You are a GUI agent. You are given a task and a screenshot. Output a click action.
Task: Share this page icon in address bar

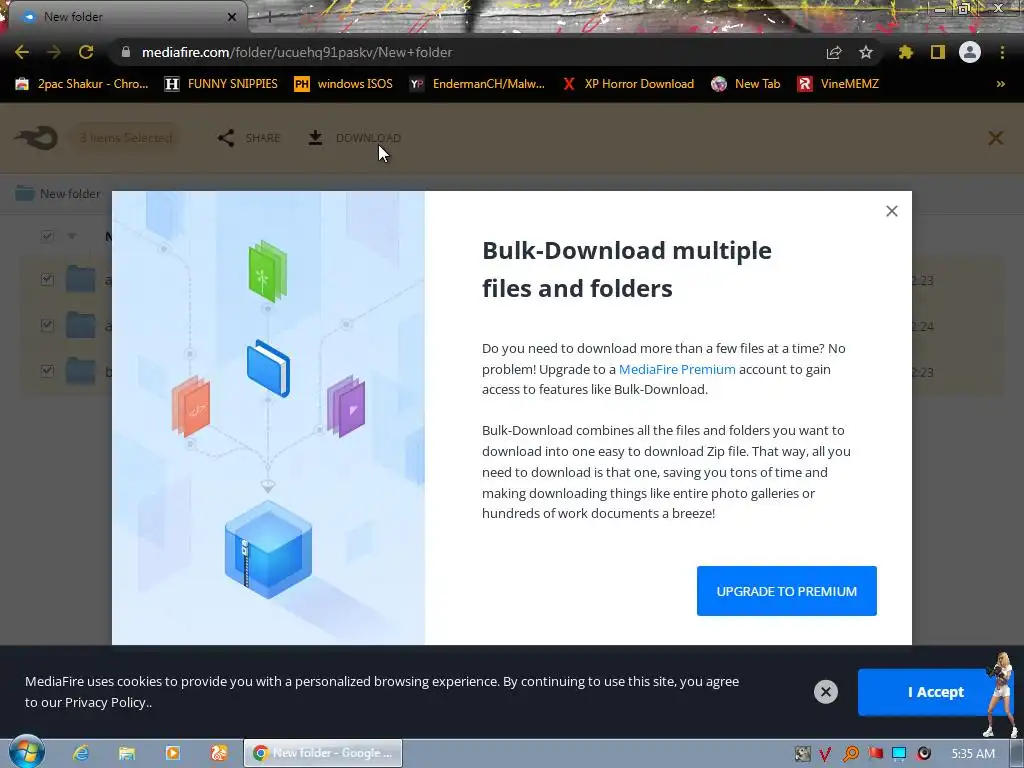(x=834, y=52)
